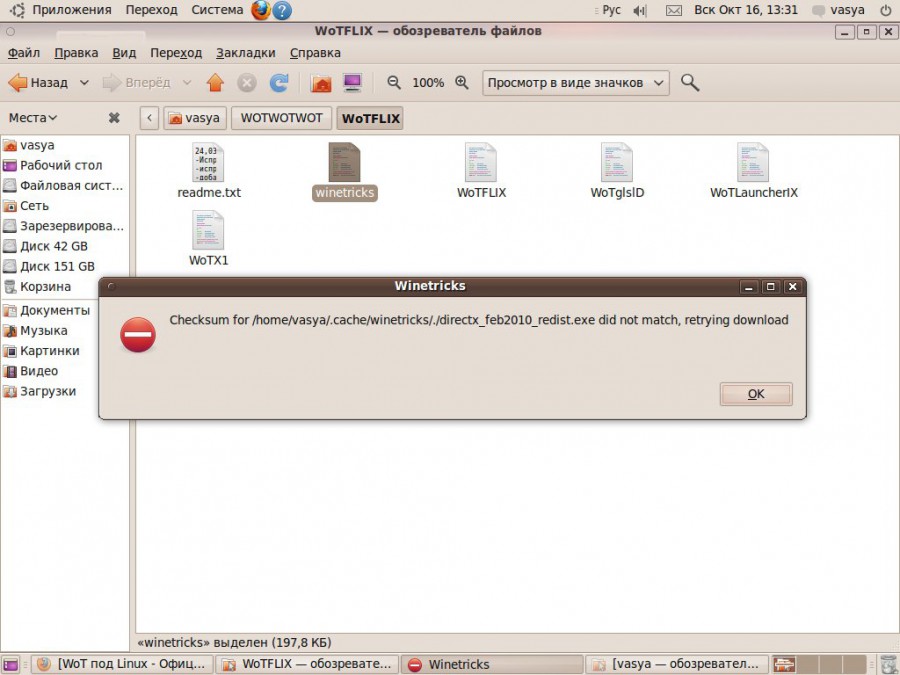
Task: Open the view mode dropdown
Action: coord(576,83)
